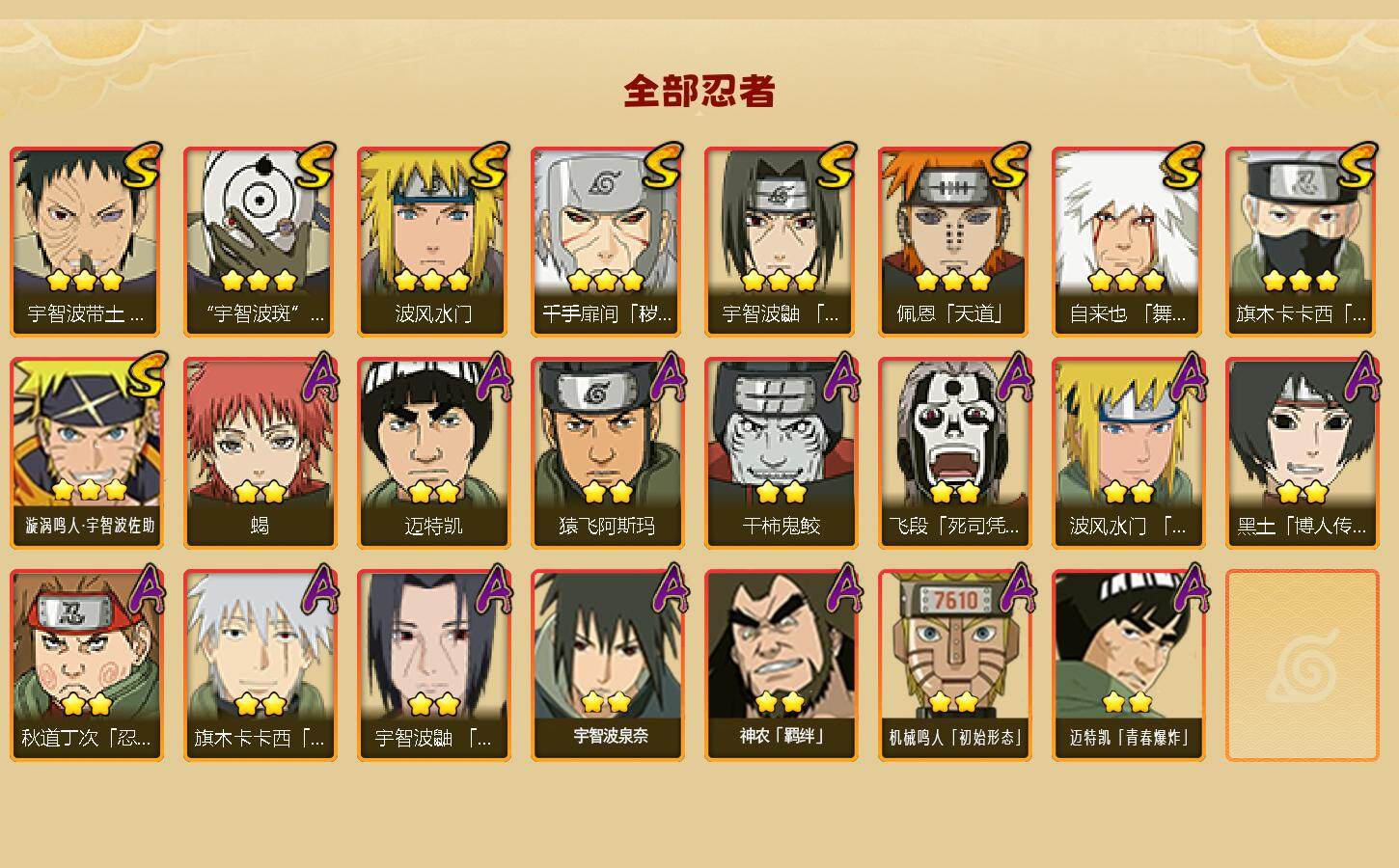The height and width of the screenshot is (868, 1399).
Task: Open the white-haired 自来也 card
Action: point(1129,241)
